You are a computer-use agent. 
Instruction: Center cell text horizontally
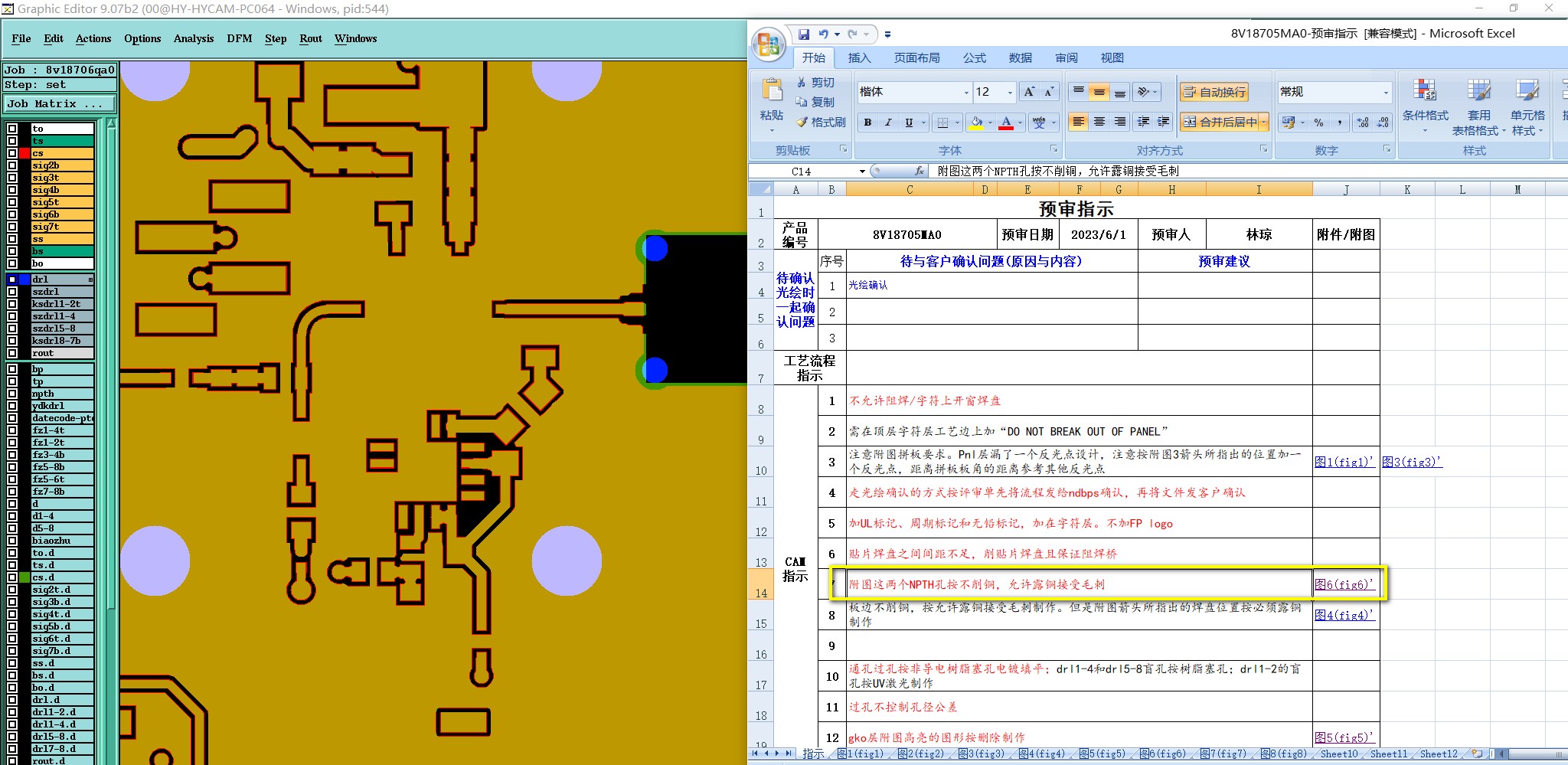(1099, 122)
